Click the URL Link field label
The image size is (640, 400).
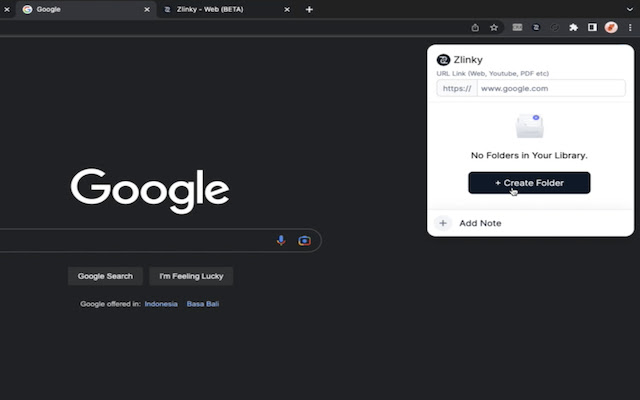pyautogui.click(x=493, y=73)
